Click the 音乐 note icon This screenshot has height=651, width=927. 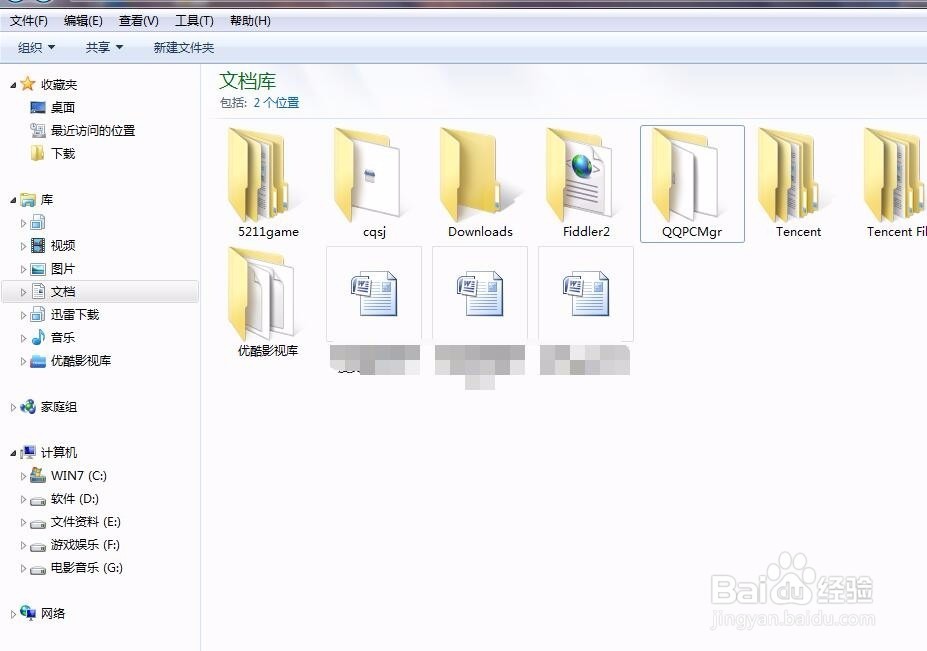point(38,337)
